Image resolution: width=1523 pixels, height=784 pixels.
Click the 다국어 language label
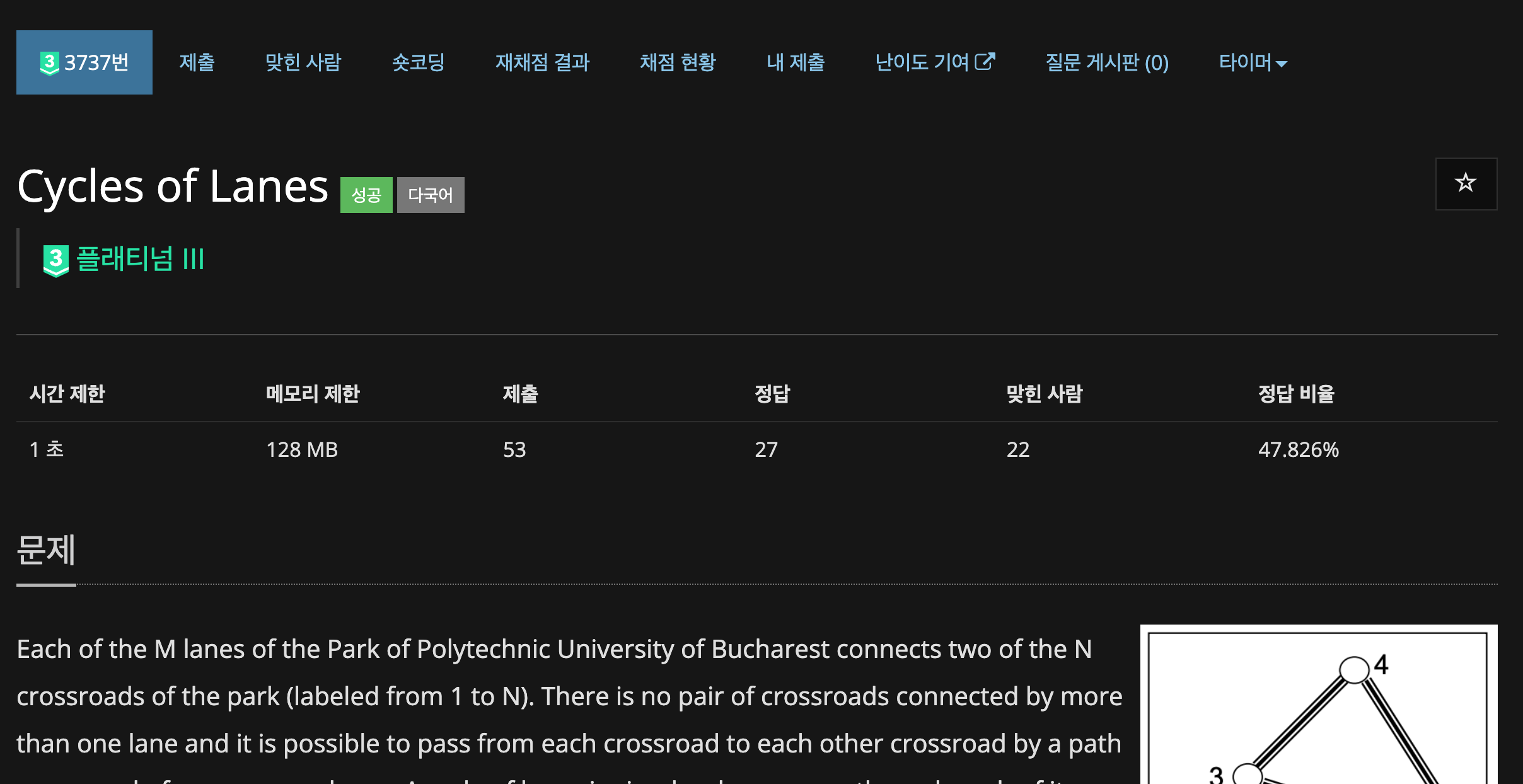[x=431, y=195]
